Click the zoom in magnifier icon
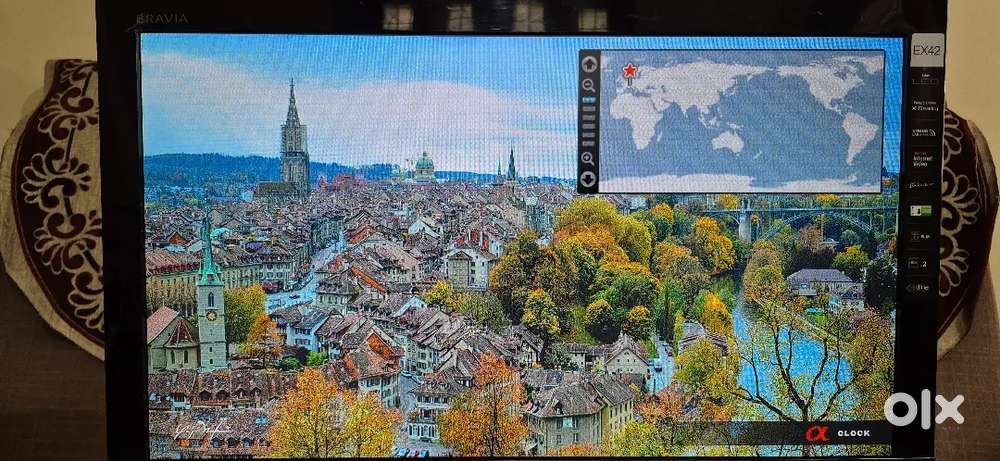The height and width of the screenshot is (461, 1000). pos(588,158)
